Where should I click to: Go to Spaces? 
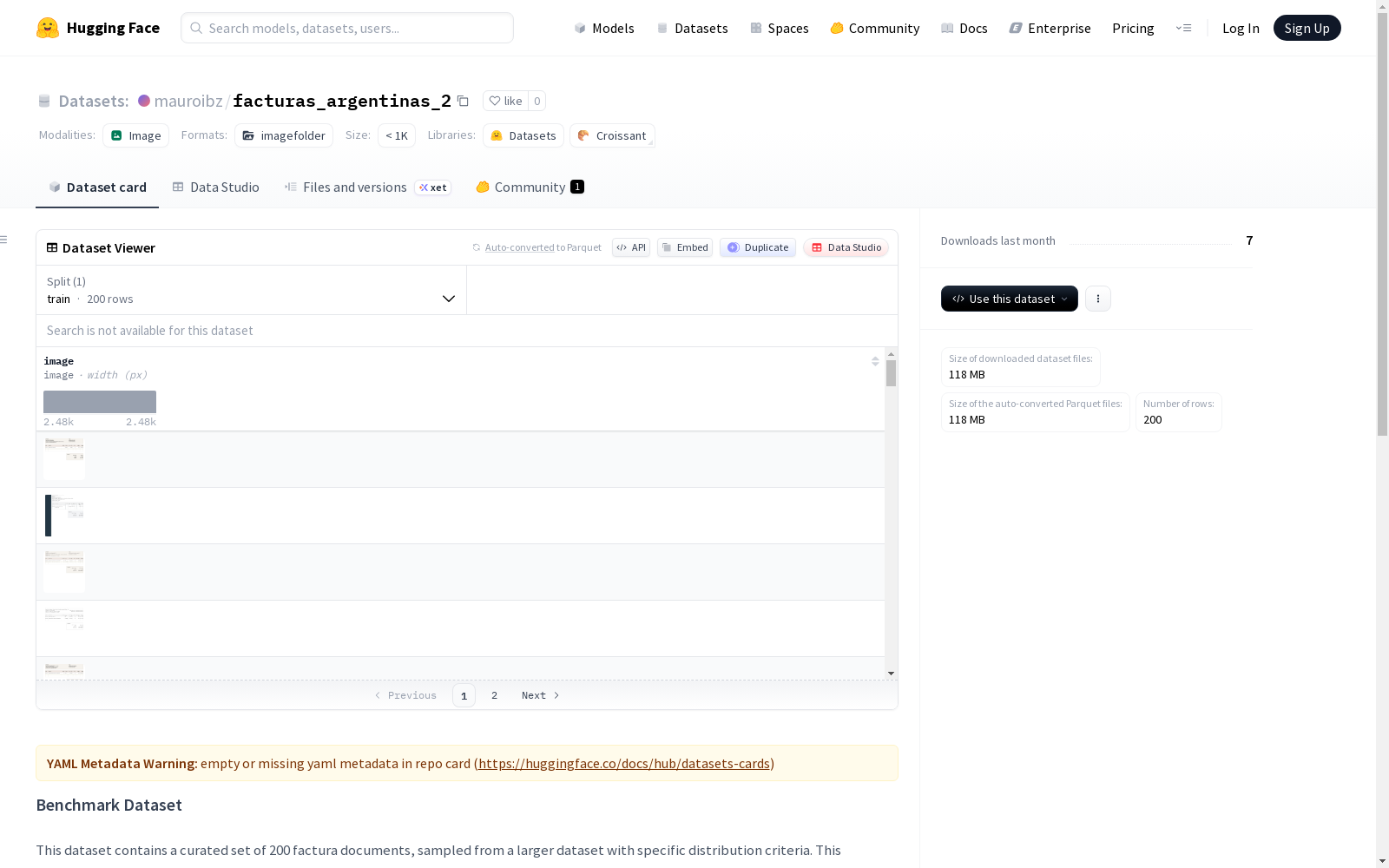780,28
